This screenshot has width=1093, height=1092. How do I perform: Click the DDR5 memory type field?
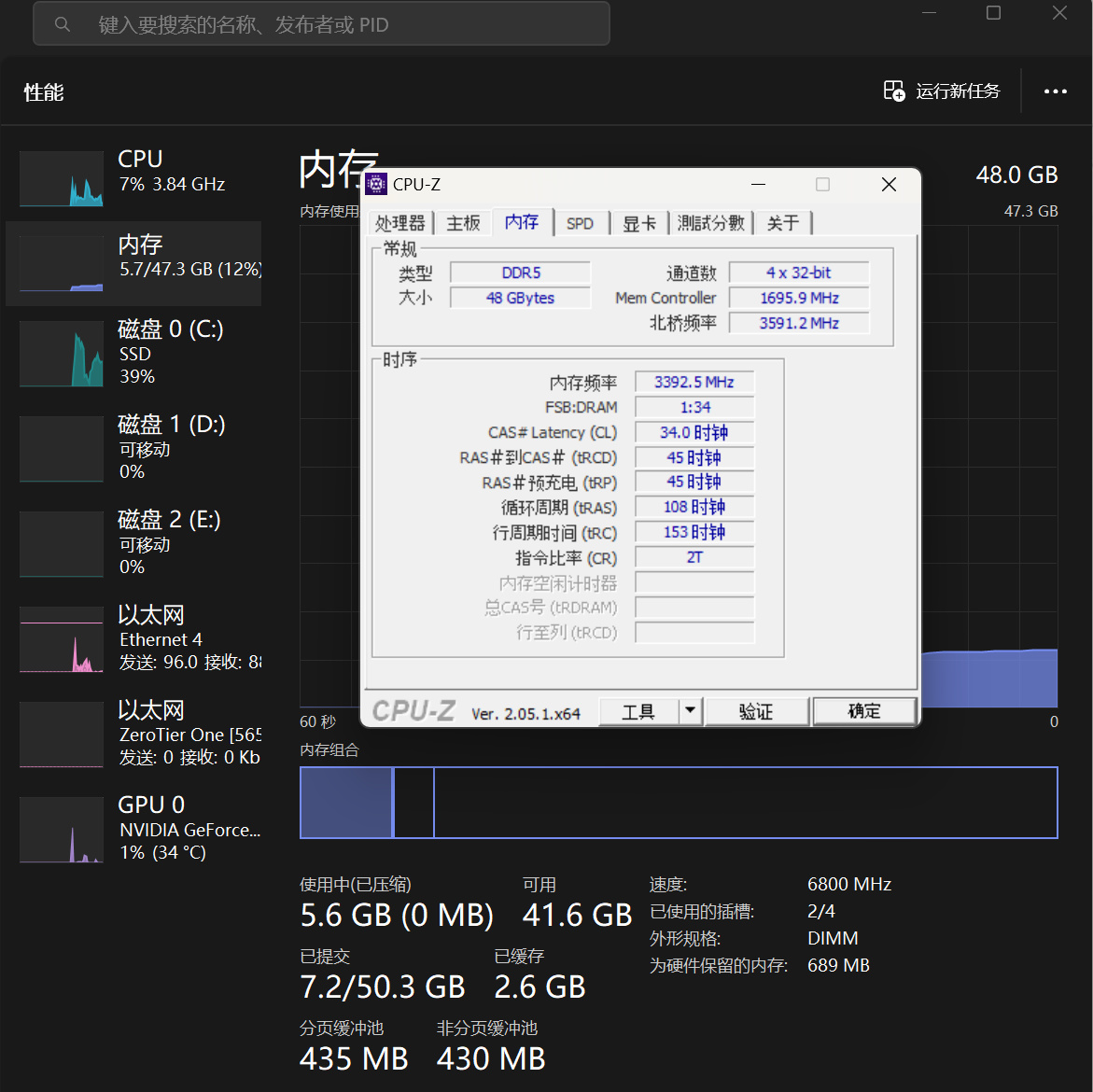521,273
